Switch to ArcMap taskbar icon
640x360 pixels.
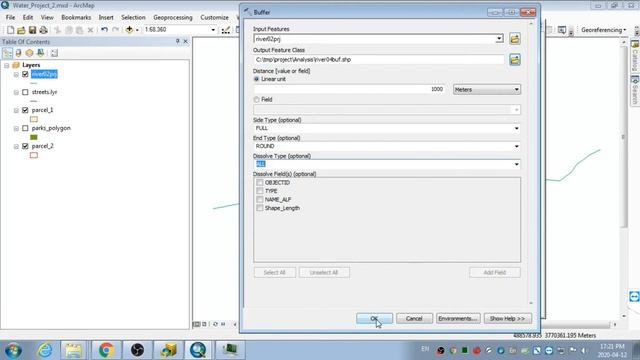tap(198, 350)
